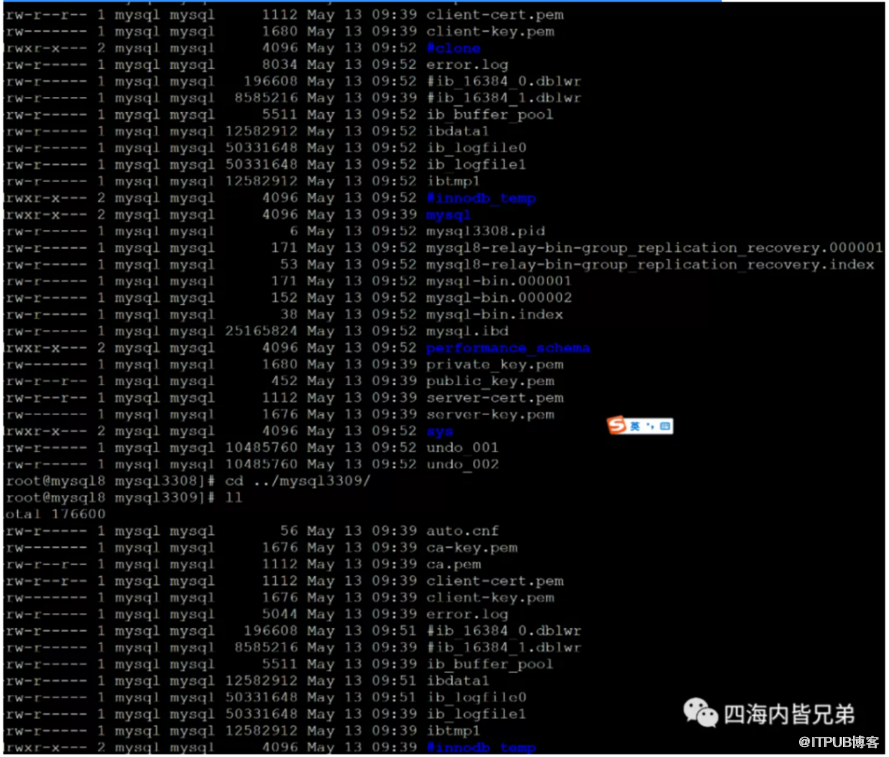Click the #ib_16384_0.dblwr entry timed 09:51
The height and width of the screenshot is (757, 889).
coord(503,631)
